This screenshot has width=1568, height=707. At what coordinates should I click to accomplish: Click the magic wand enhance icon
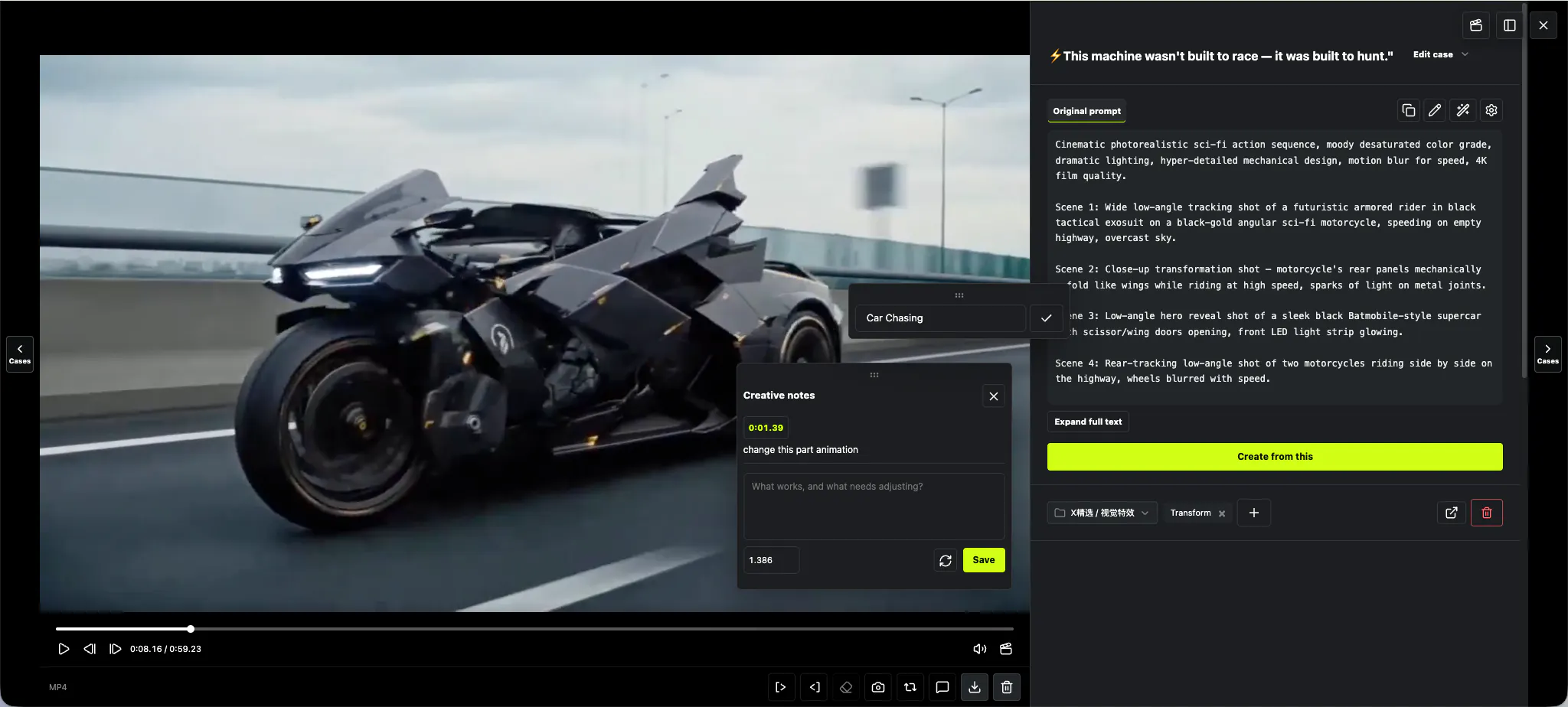[1463, 111]
